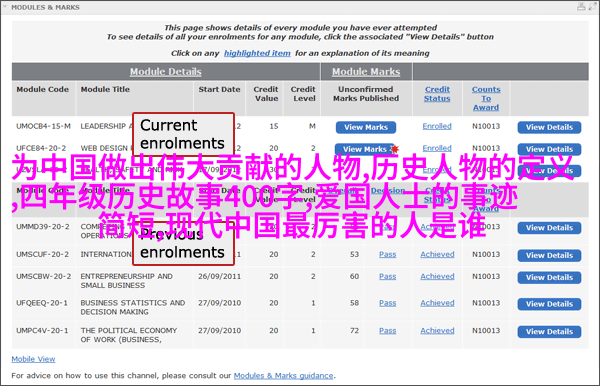The width and height of the screenshot is (600, 386).
Task: Click mark 58 in UFQEEQ-20-1 row
Action: coord(354,303)
